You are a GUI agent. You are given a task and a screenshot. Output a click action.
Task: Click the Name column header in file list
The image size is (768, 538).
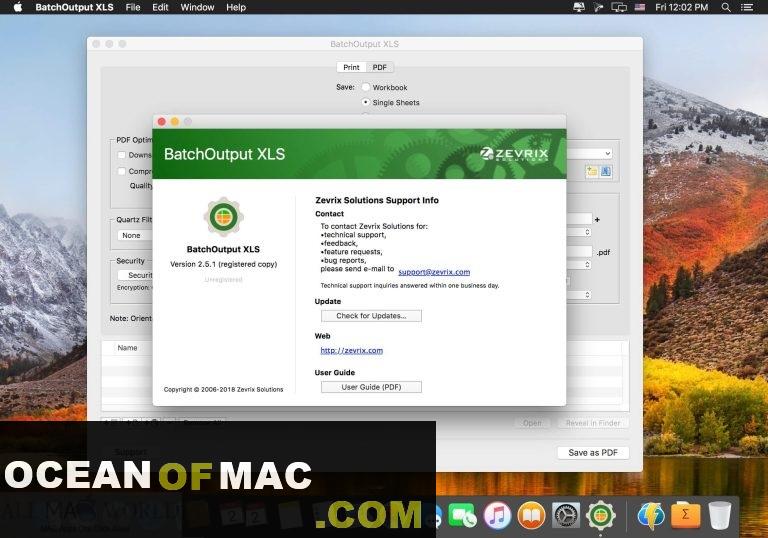click(x=127, y=348)
